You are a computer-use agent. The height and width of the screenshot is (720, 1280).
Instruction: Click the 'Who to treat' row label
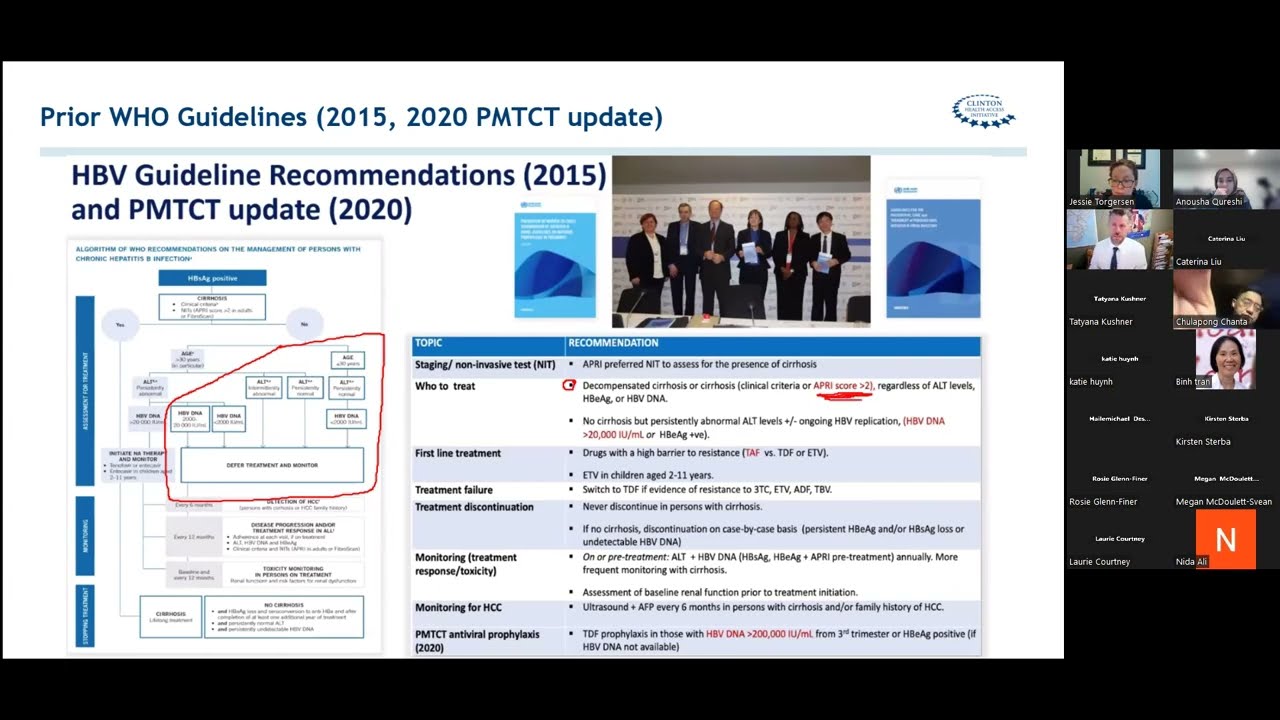point(445,386)
